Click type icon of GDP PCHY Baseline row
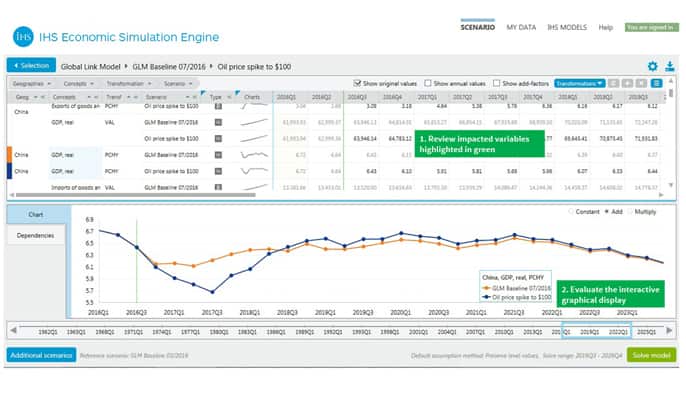Viewport: 686px width, 400px height. pyautogui.click(x=218, y=155)
